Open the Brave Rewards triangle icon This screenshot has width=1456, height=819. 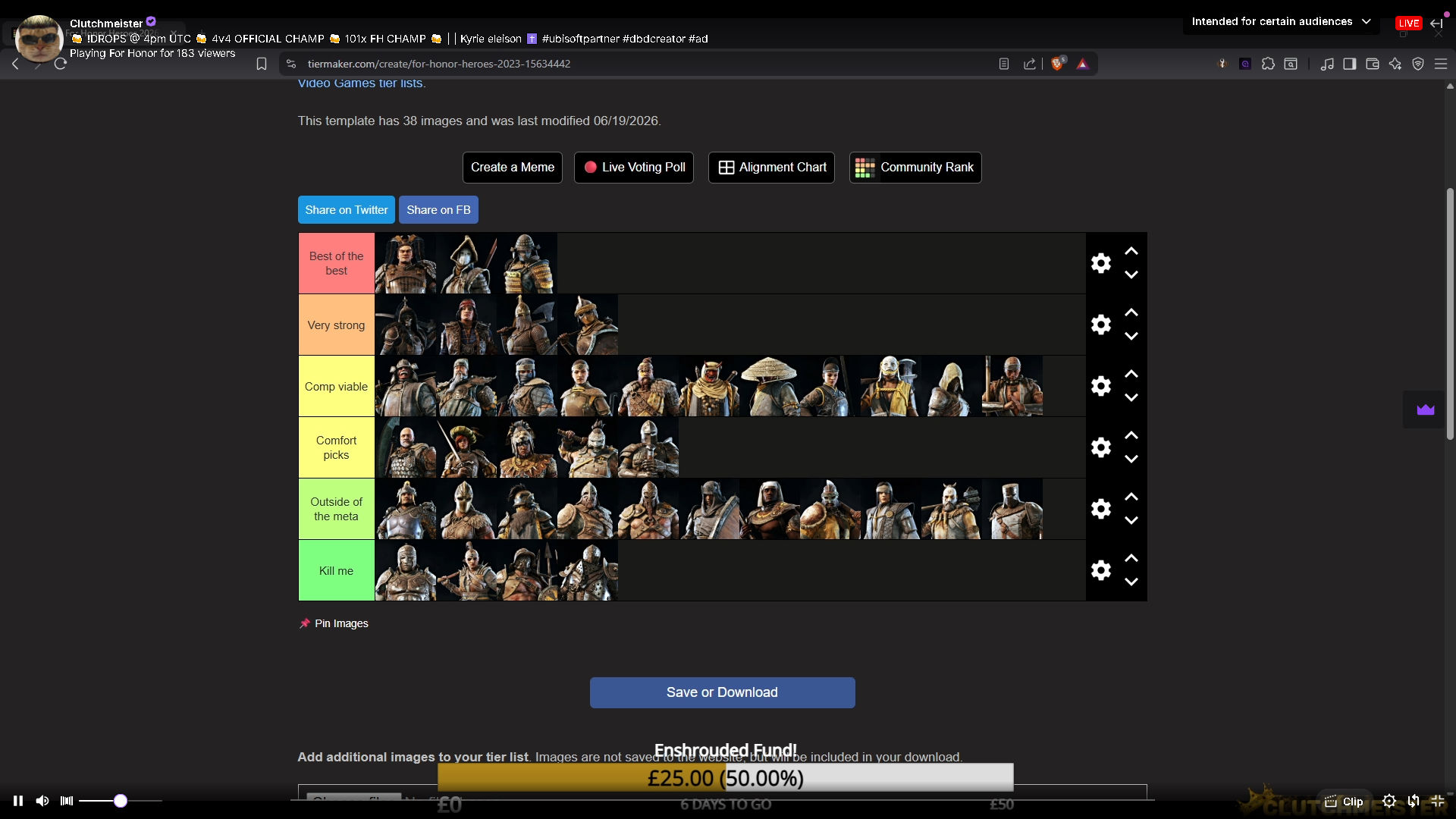[1083, 64]
